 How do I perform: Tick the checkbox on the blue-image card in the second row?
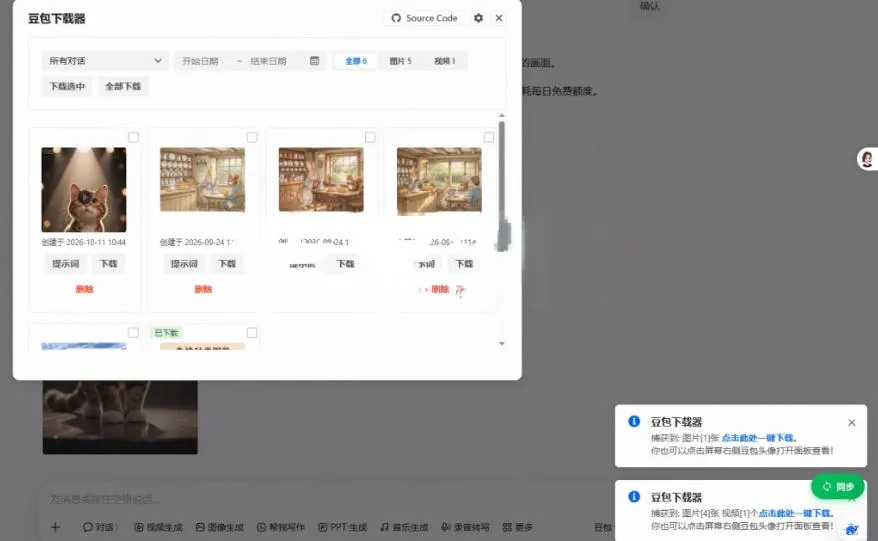[x=133, y=333]
